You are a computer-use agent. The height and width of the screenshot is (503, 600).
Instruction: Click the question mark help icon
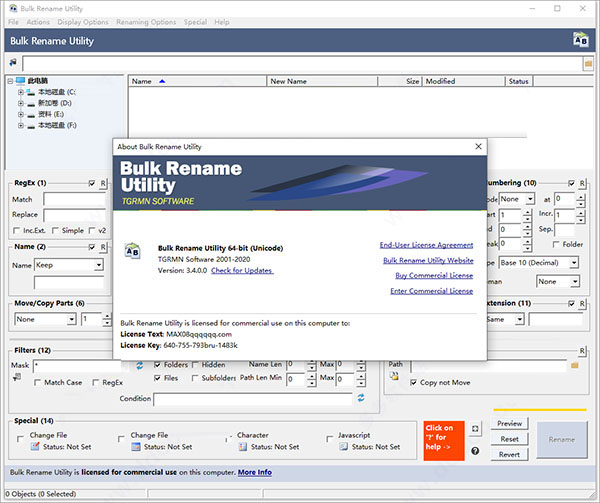click(x=475, y=451)
